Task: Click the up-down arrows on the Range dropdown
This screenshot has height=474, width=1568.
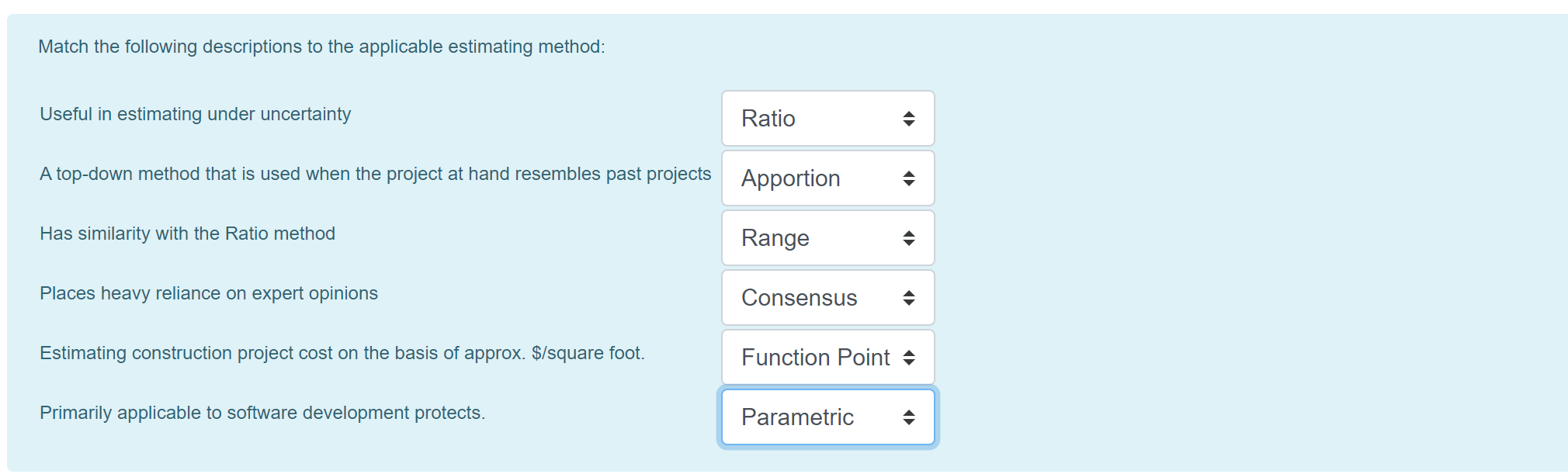Action: pos(909,238)
